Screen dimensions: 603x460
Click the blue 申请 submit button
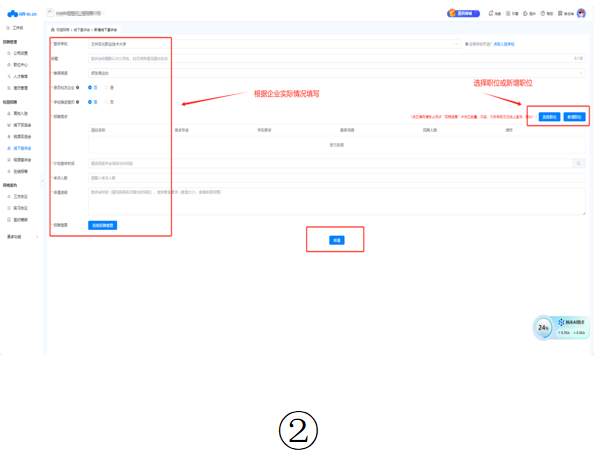pyautogui.click(x=336, y=240)
